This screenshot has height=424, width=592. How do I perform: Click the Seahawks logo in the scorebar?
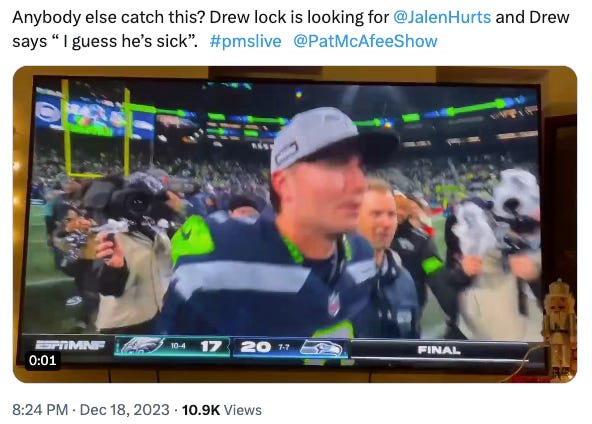point(321,348)
